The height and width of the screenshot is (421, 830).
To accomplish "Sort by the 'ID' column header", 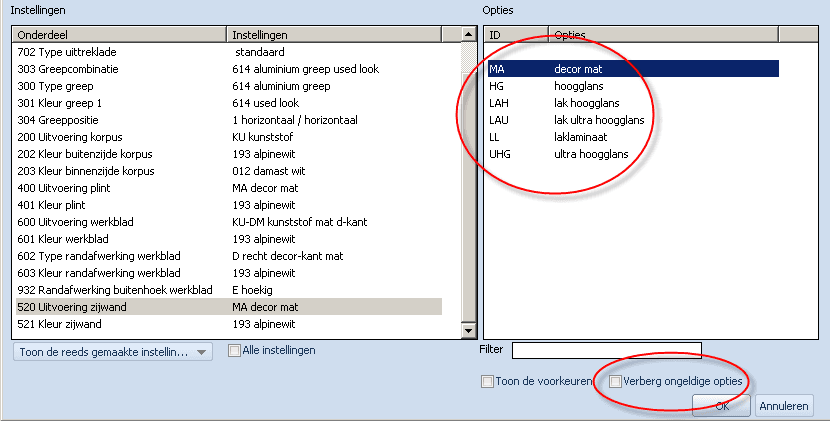I will coord(516,34).
